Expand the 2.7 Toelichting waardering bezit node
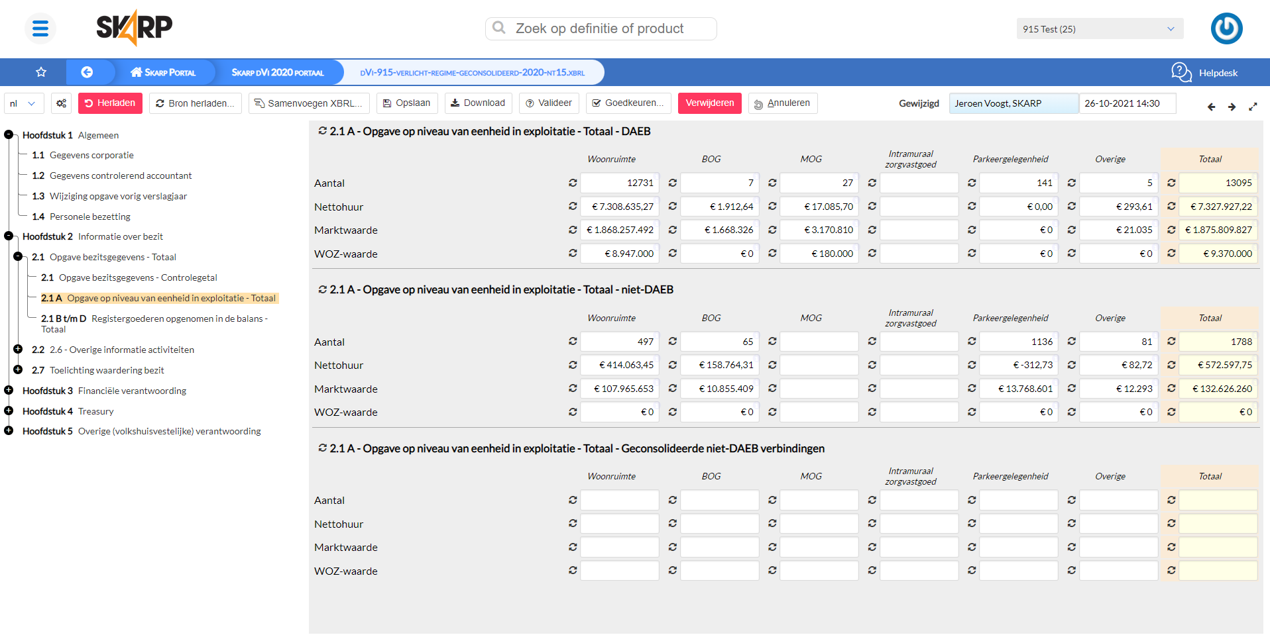Screen dimensions: 1270x637 [18, 370]
